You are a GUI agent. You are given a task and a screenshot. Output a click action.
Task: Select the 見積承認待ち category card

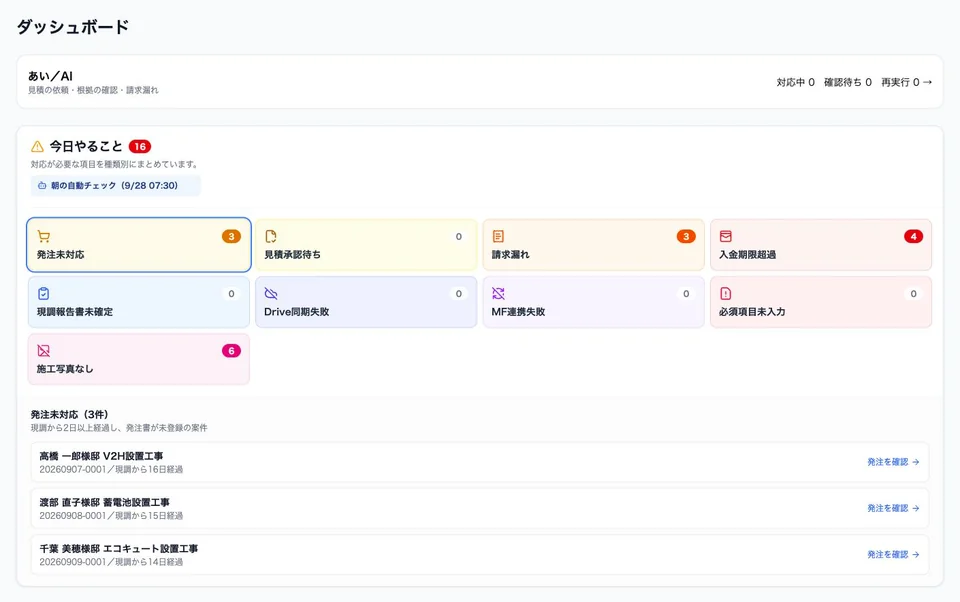coord(366,245)
